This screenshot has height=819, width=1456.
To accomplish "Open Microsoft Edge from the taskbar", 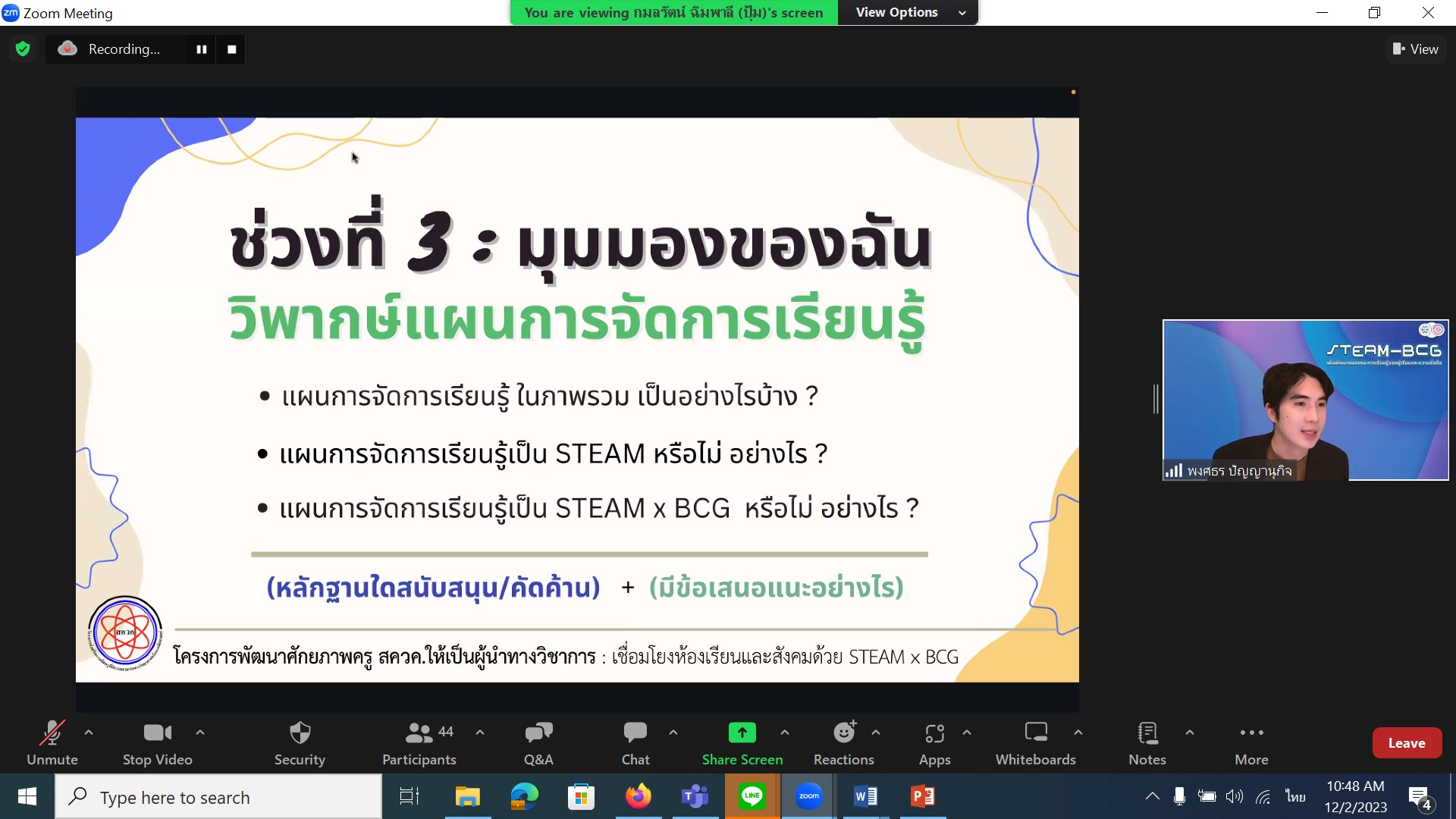I will click(x=525, y=796).
